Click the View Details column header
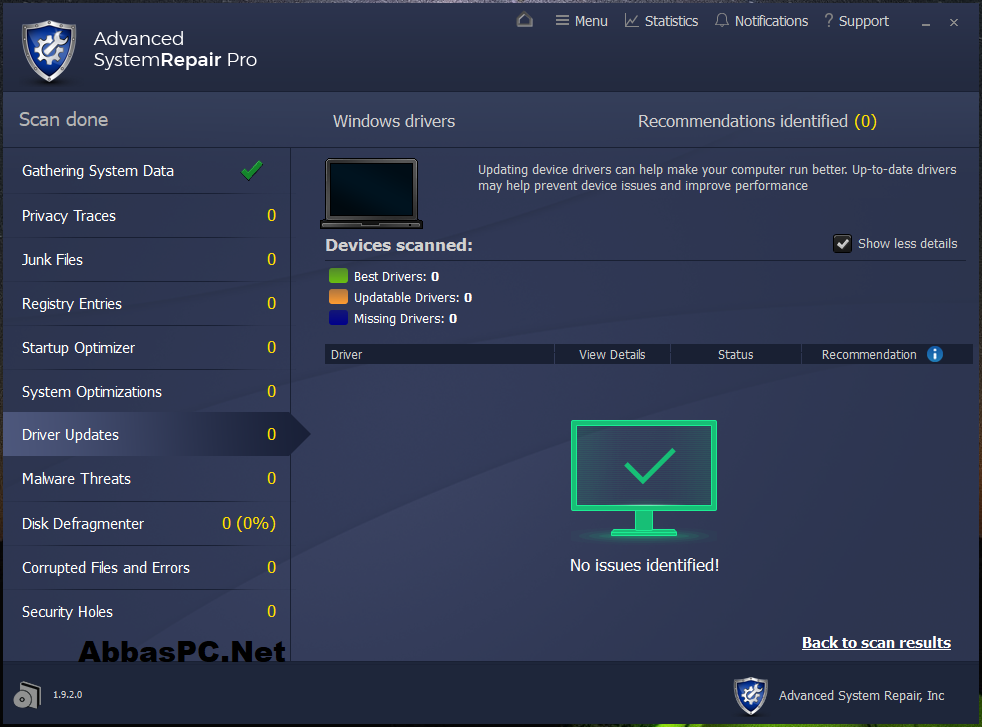This screenshot has width=982, height=727. pos(612,354)
